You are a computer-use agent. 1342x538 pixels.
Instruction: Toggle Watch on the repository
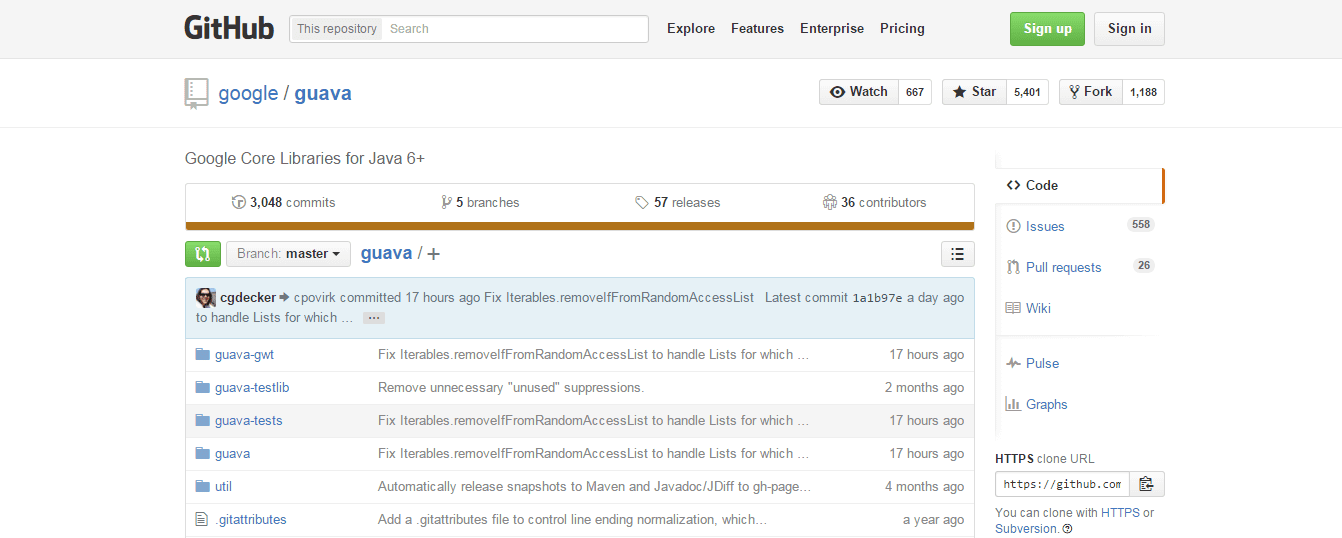pyautogui.click(x=859, y=92)
